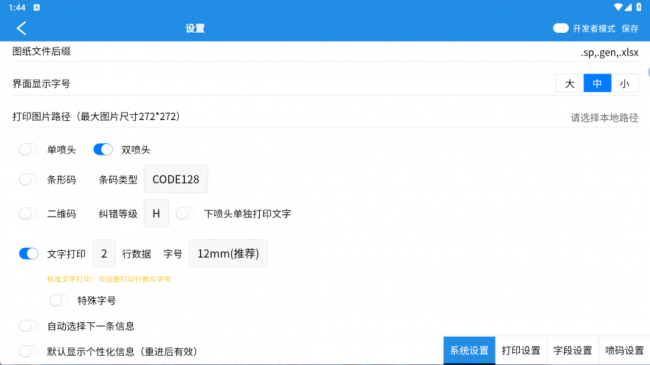Enable 特殊字号 toggle
The image size is (650, 365).
point(58,300)
